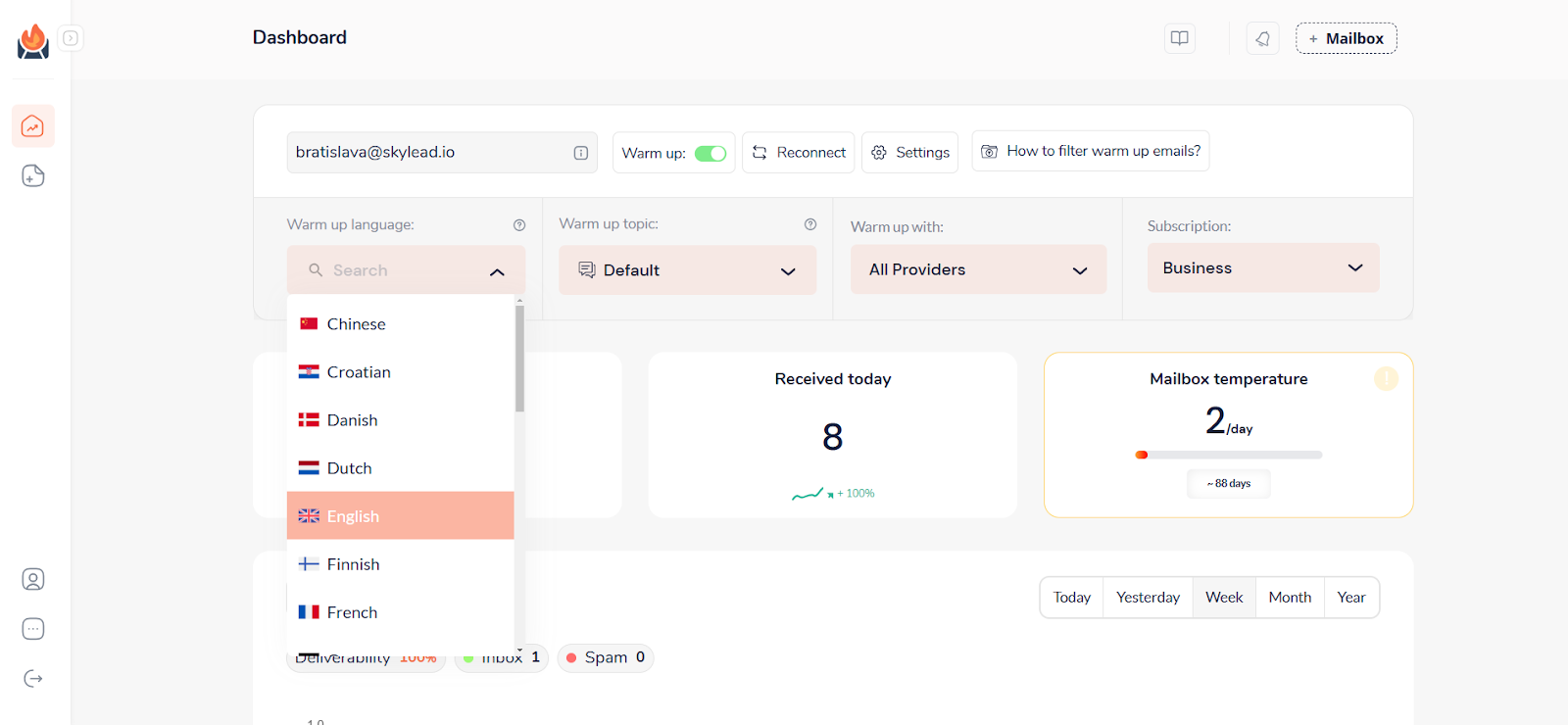Open the user profile icon in sidebar

tap(33, 580)
